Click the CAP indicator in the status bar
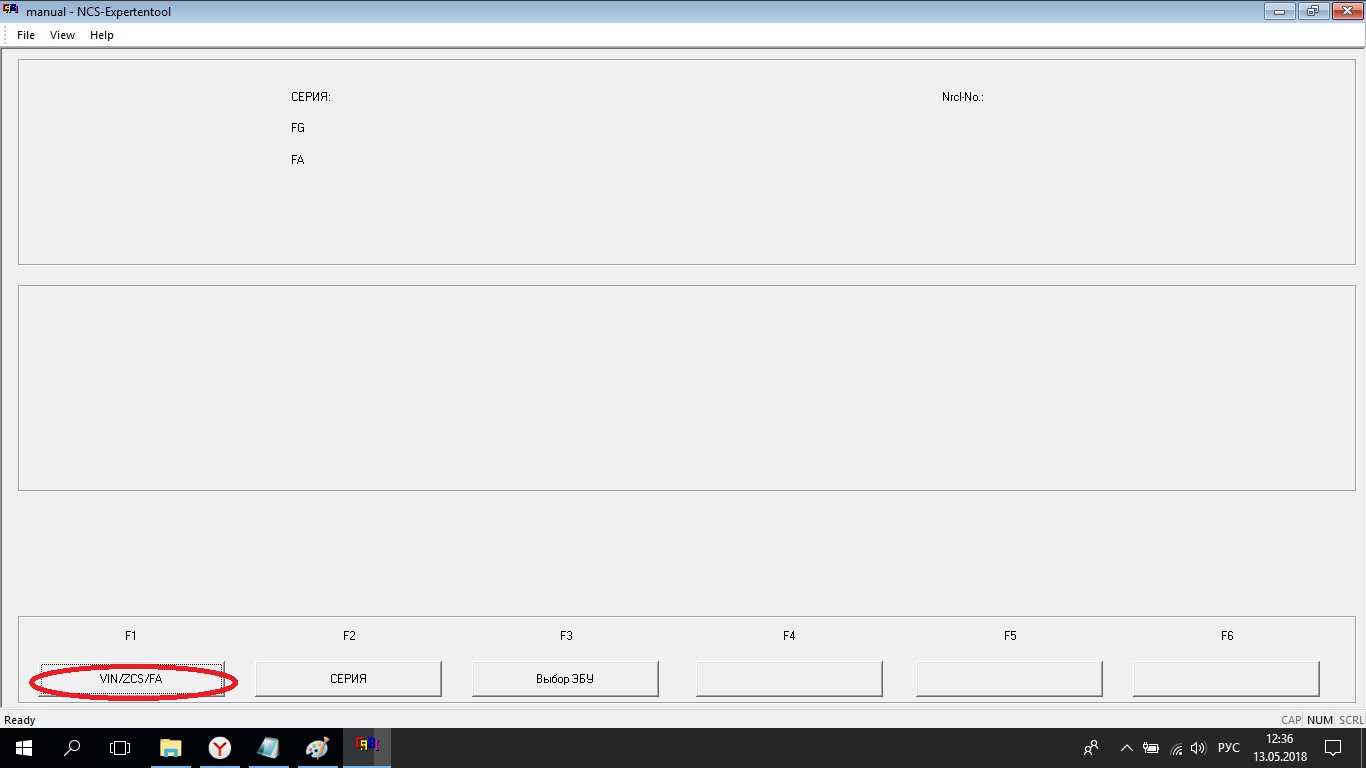 click(1291, 720)
